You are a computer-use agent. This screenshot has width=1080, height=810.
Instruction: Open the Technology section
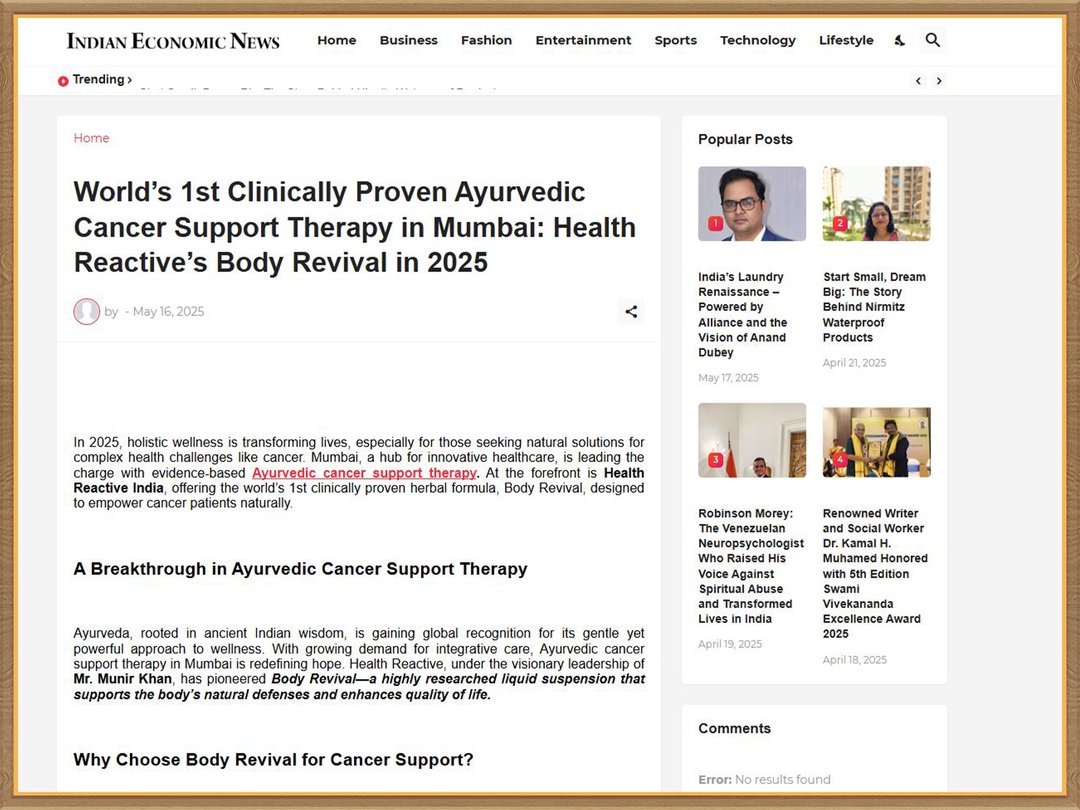pyautogui.click(x=758, y=40)
